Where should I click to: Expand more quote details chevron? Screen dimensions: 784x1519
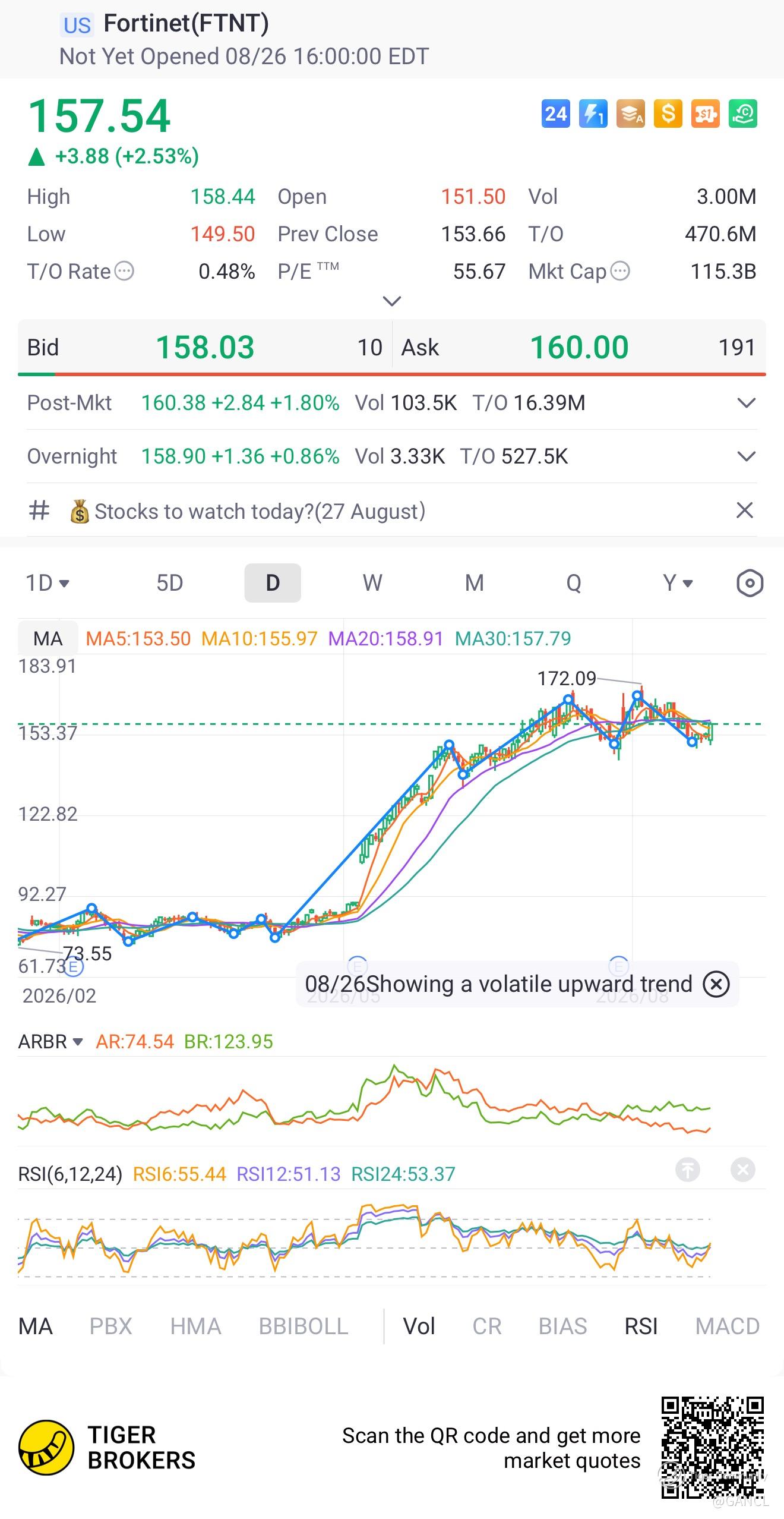pos(392,301)
